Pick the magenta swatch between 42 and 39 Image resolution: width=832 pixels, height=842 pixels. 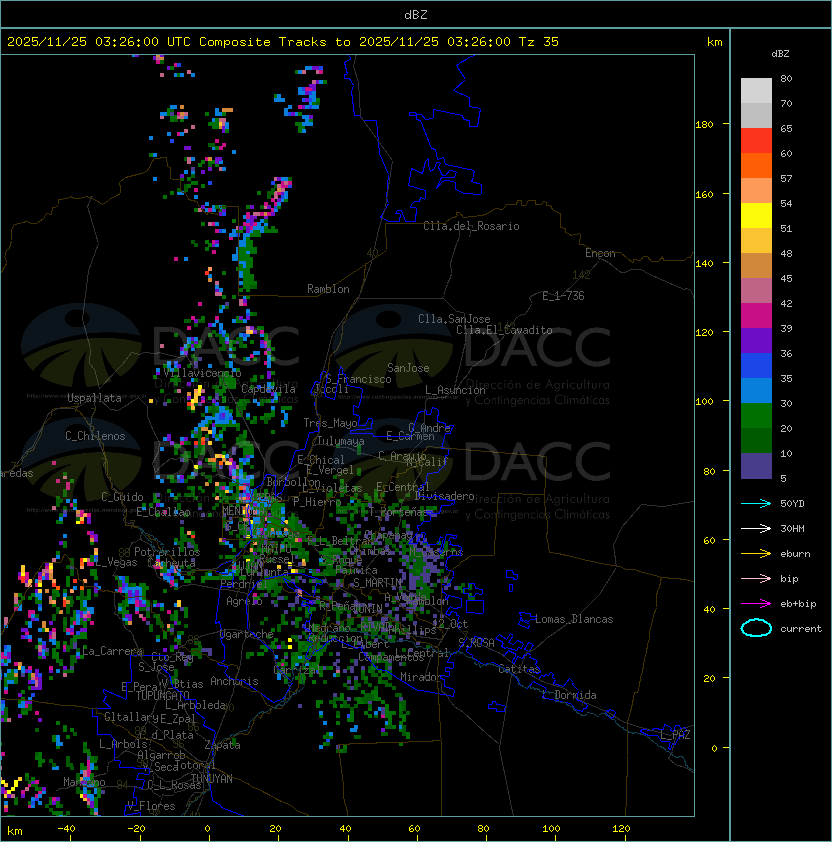[x=756, y=316]
